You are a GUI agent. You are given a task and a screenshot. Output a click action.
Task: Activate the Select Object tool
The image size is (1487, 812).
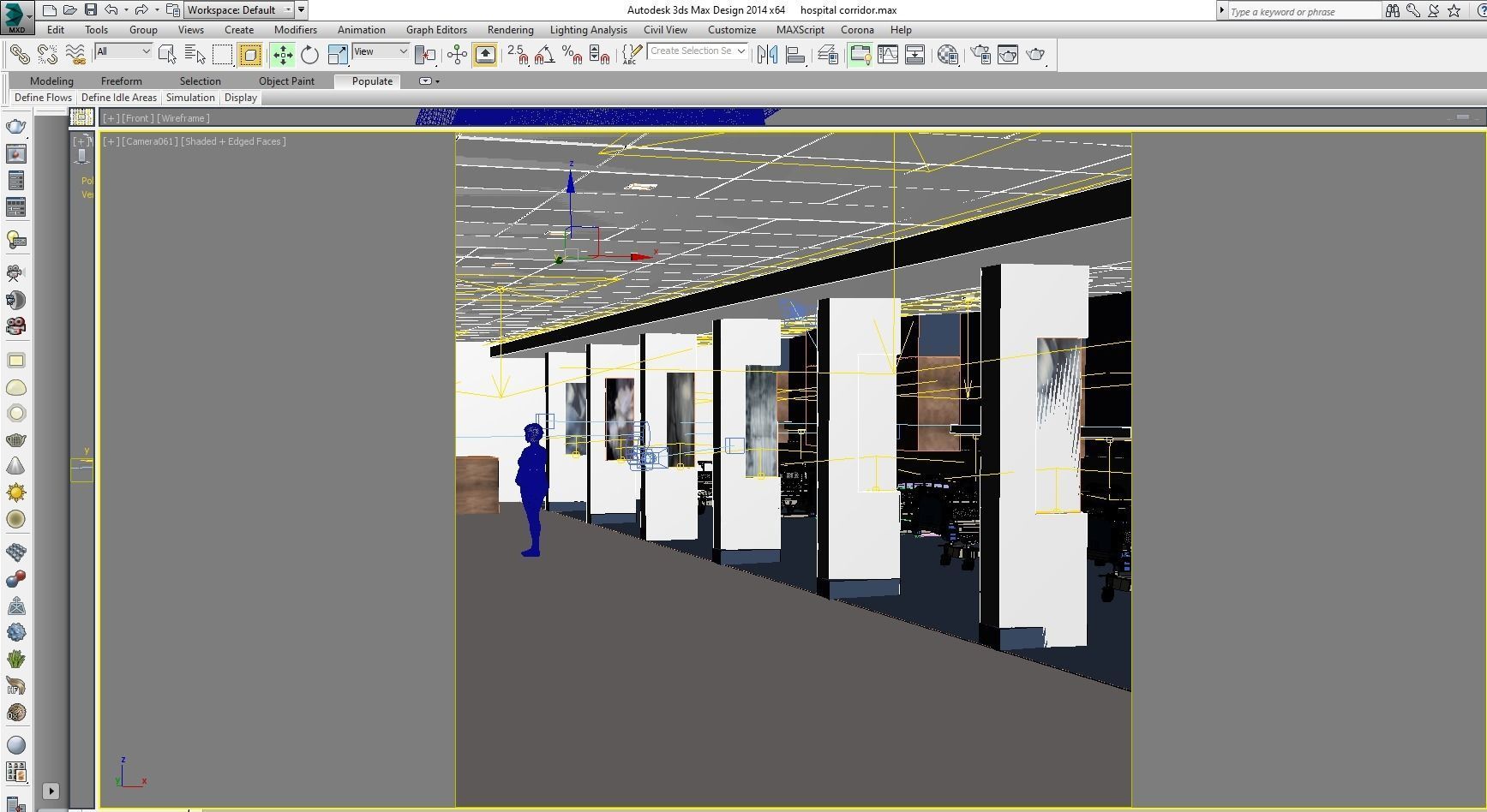[x=167, y=55]
